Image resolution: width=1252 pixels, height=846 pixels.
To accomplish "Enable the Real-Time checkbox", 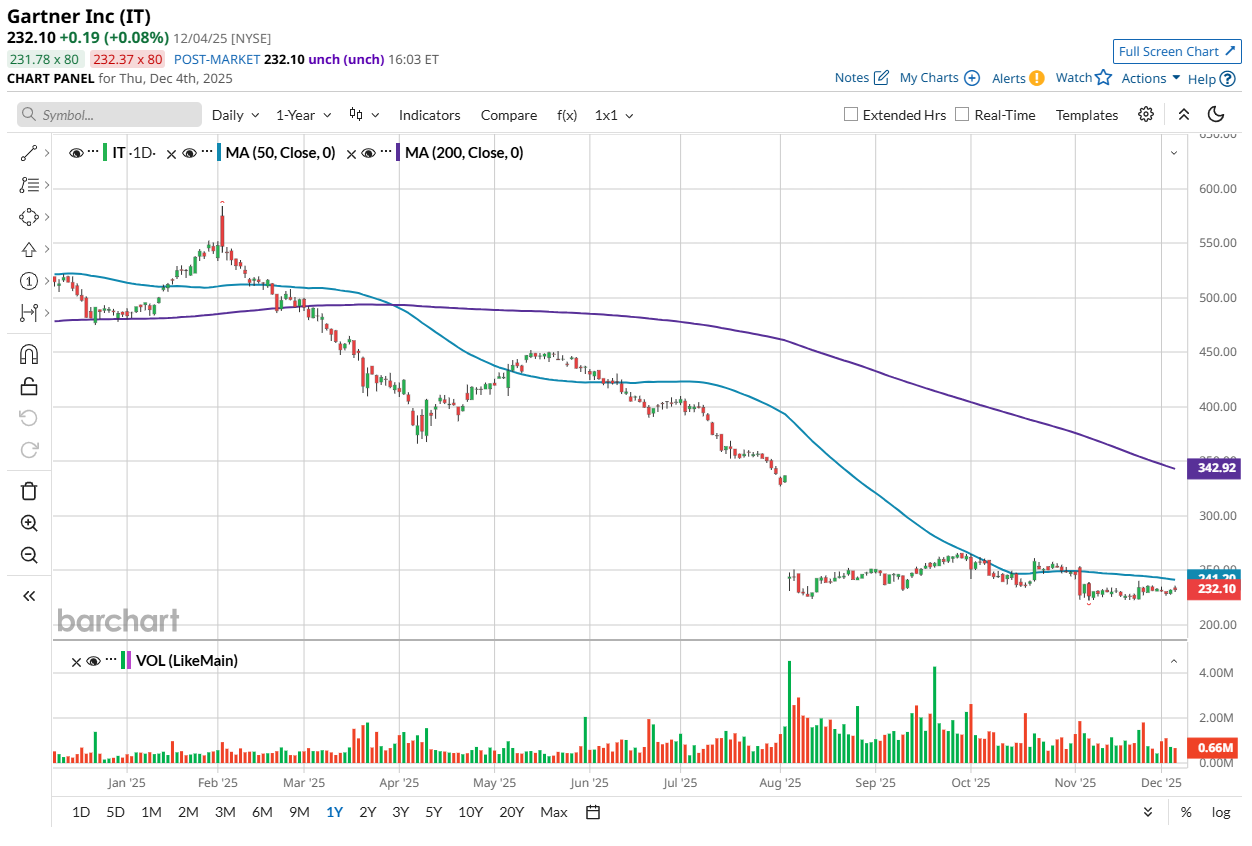I will (962, 115).
